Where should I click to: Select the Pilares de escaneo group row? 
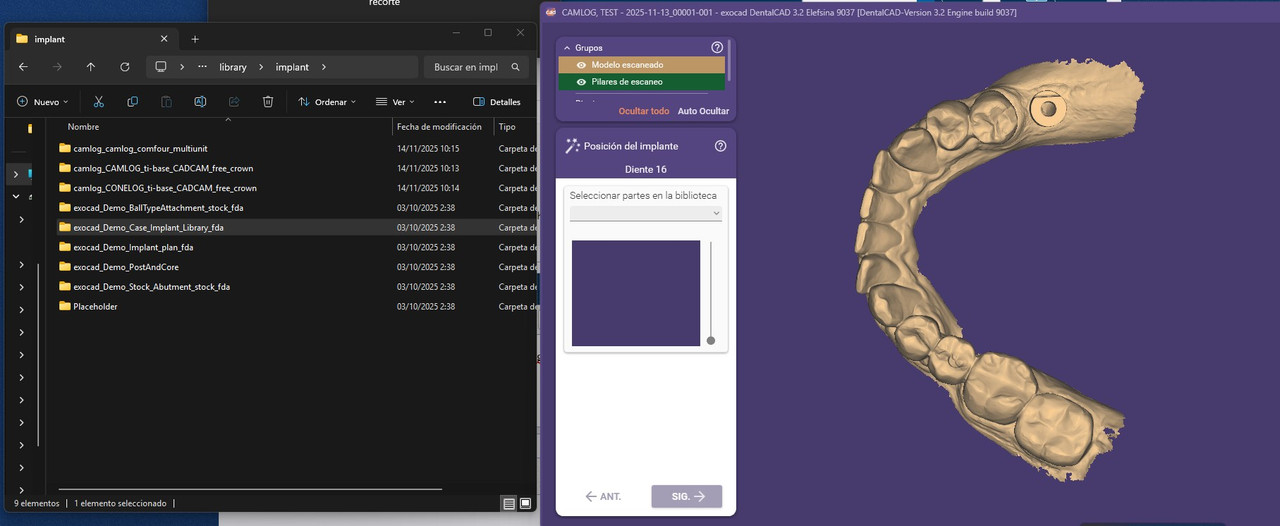[641, 82]
